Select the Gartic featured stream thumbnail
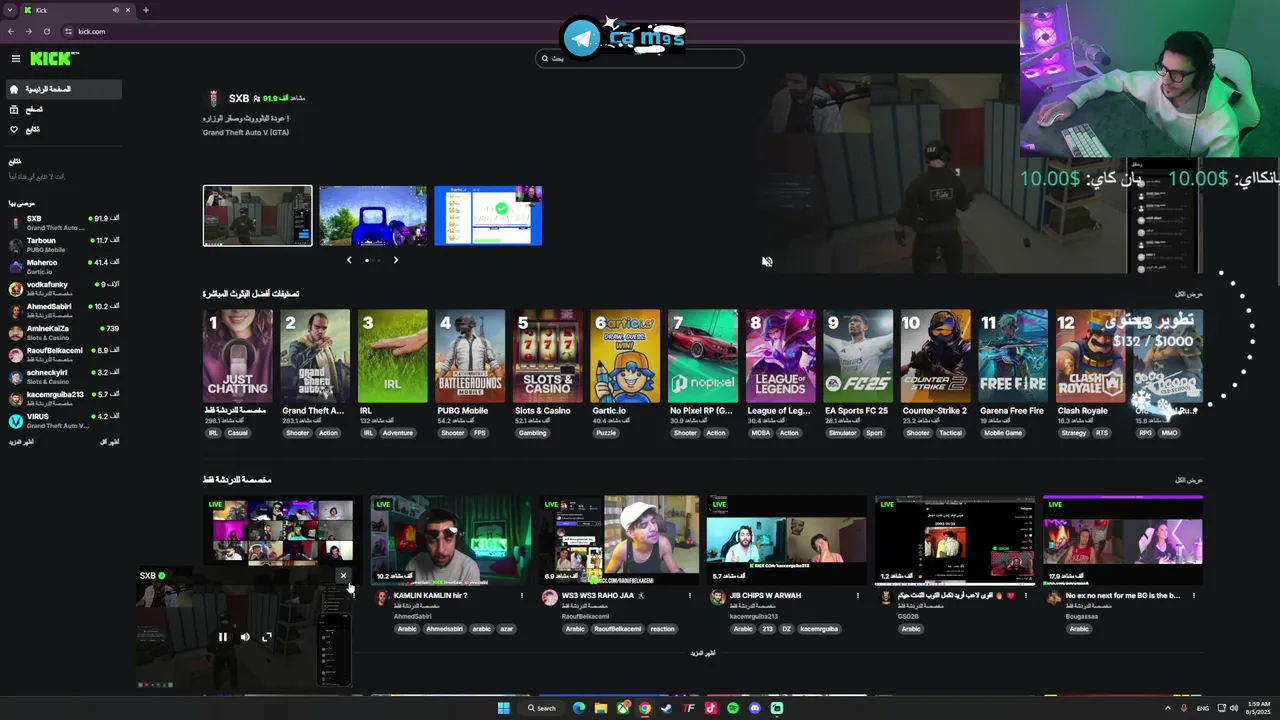 (x=488, y=215)
